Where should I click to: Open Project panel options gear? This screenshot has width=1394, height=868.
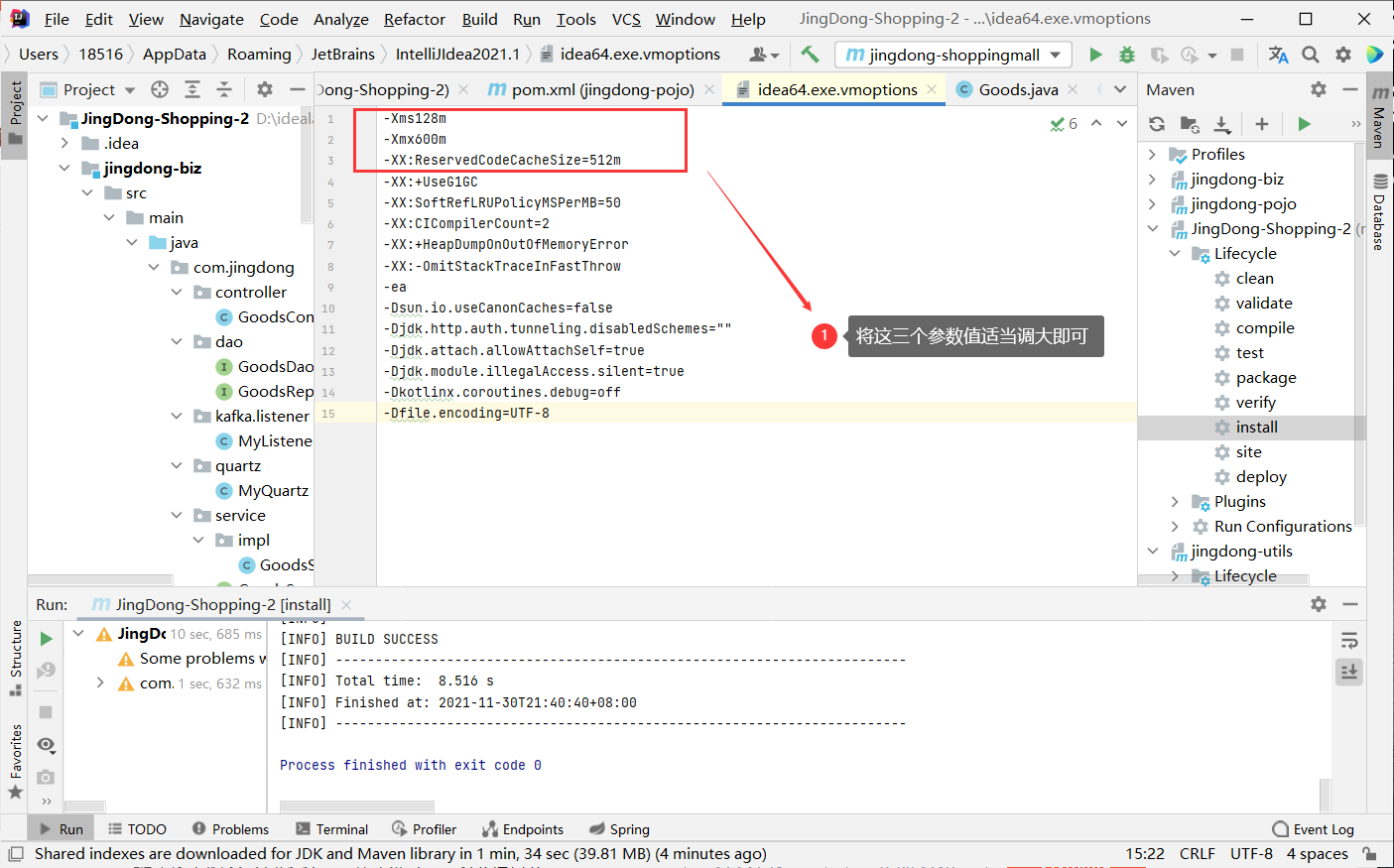pyautogui.click(x=265, y=89)
